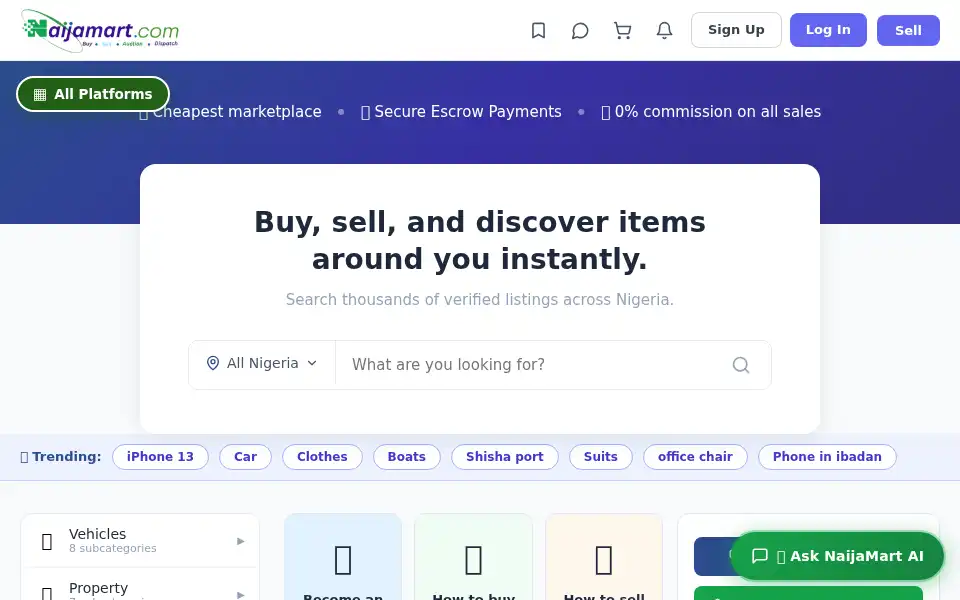The height and width of the screenshot is (600, 960).
Task: Click the search magnifier icon
Action: tap(741, 365)
